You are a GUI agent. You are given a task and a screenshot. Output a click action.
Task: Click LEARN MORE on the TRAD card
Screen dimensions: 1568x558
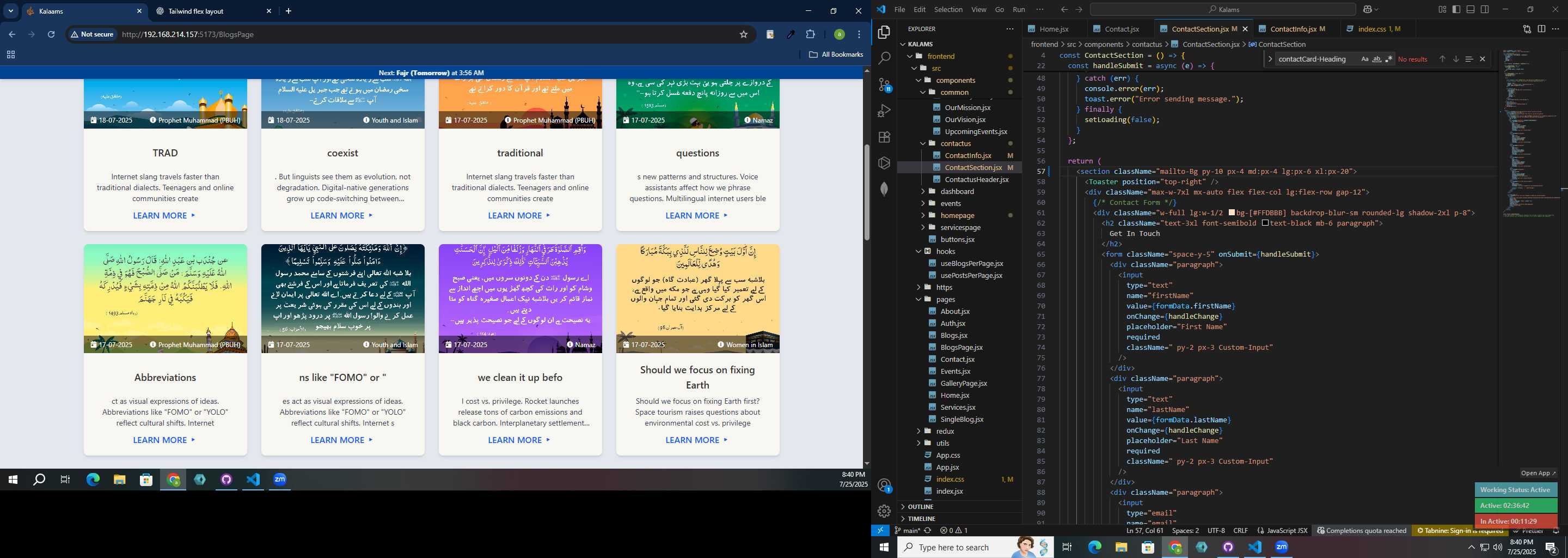(x=164, y=215)
